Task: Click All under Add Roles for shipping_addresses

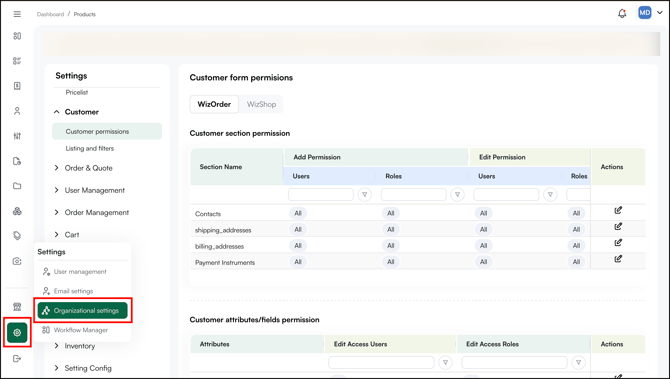Action: [x=391, y=229]
